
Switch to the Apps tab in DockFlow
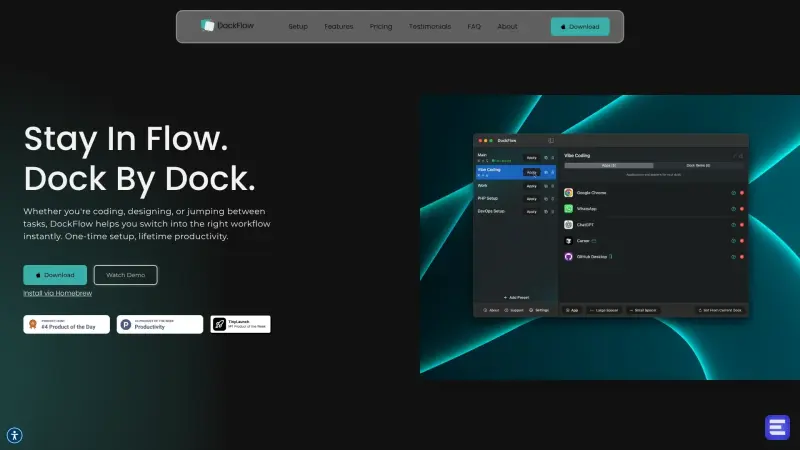tap(609, 165)
